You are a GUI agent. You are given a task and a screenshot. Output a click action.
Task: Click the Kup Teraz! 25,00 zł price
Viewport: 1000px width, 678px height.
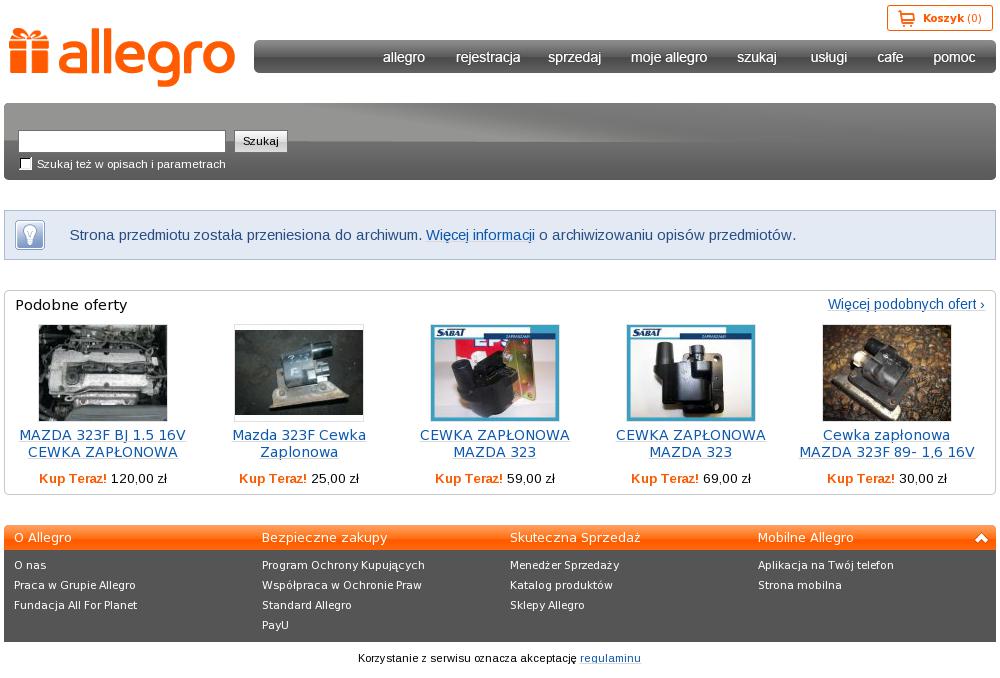(299, 478)
